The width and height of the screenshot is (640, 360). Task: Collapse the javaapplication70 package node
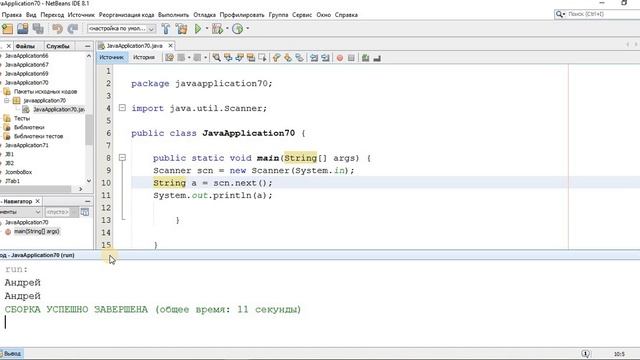click(7, 100)
